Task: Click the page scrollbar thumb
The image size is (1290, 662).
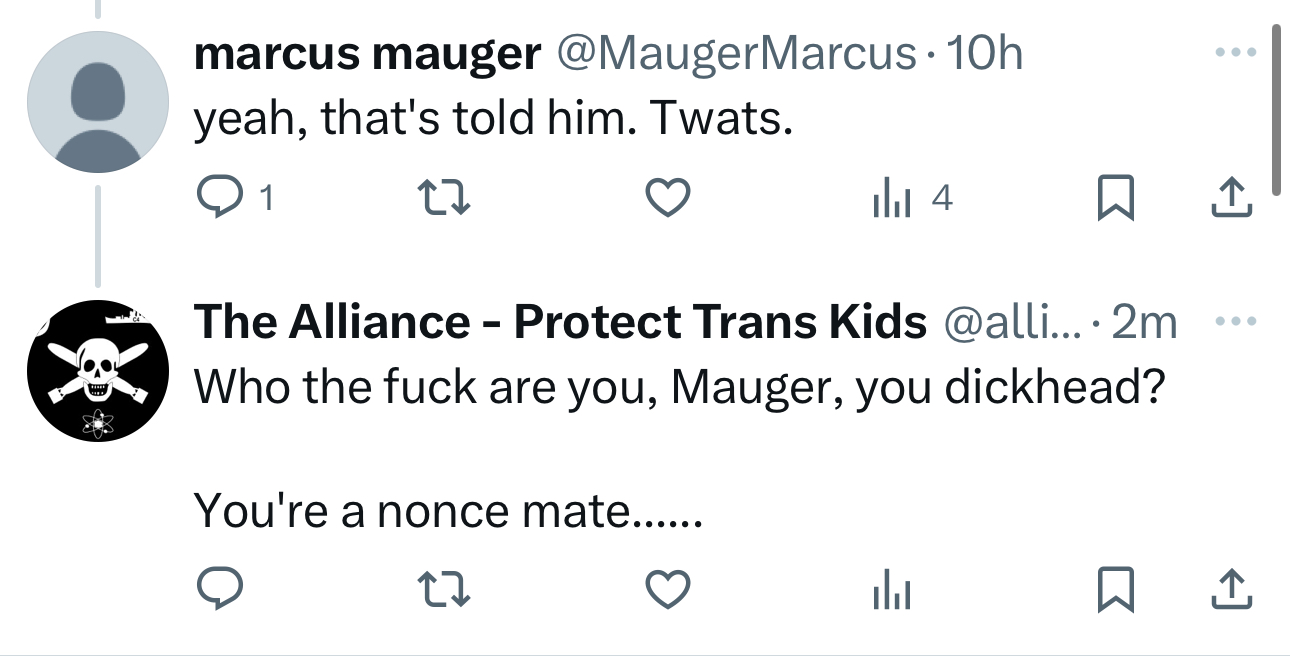Action: (x=1277, y=110)
